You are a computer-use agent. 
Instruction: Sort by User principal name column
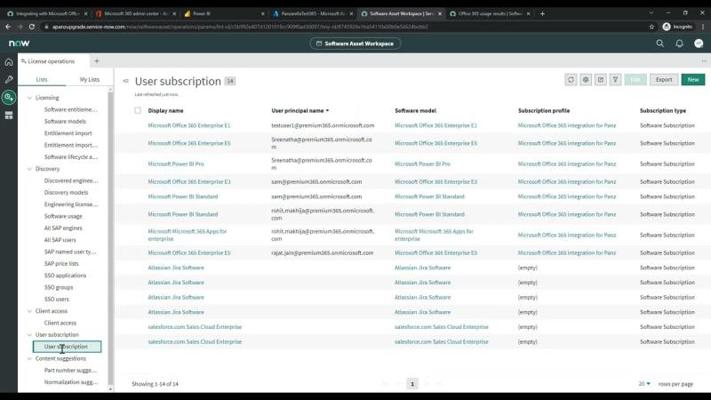coord(300,110)
